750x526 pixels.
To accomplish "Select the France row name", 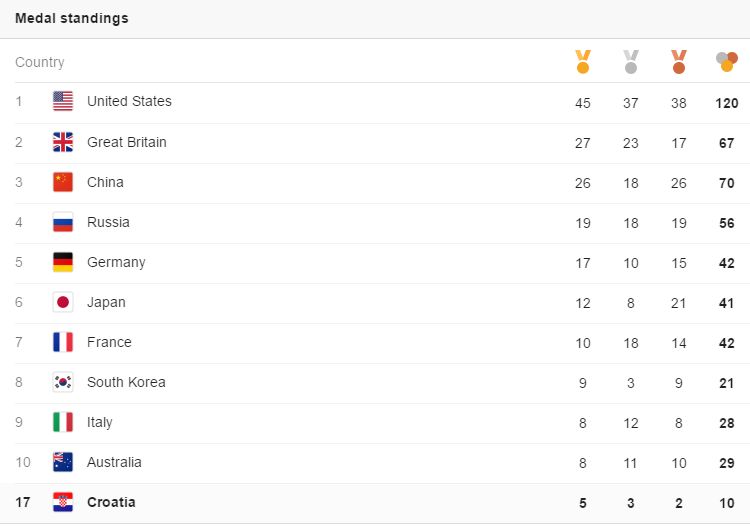I will point(109,342).
